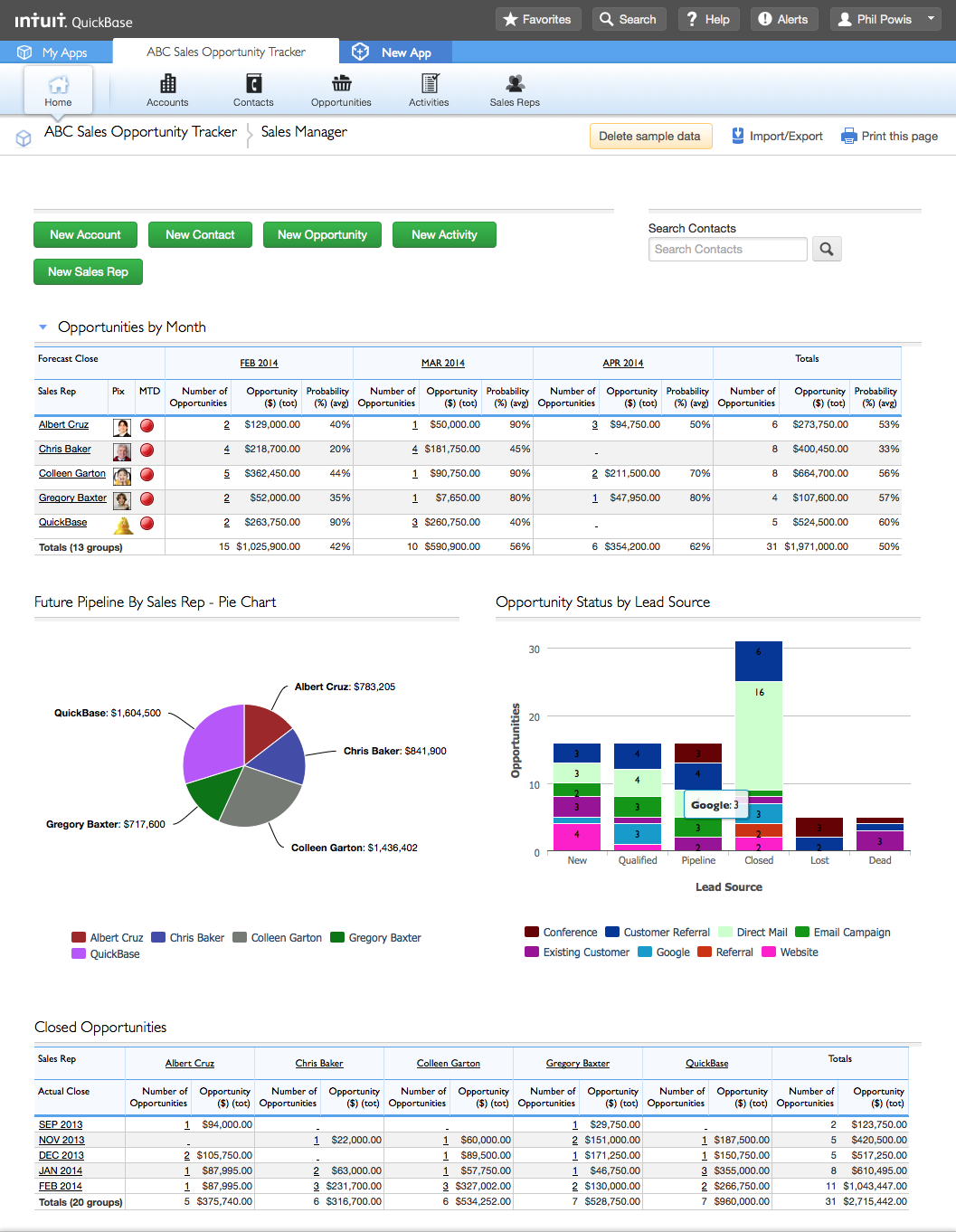
Task: Open the JAN 2014 closed opportunities link
Action: click(61, 1170)
